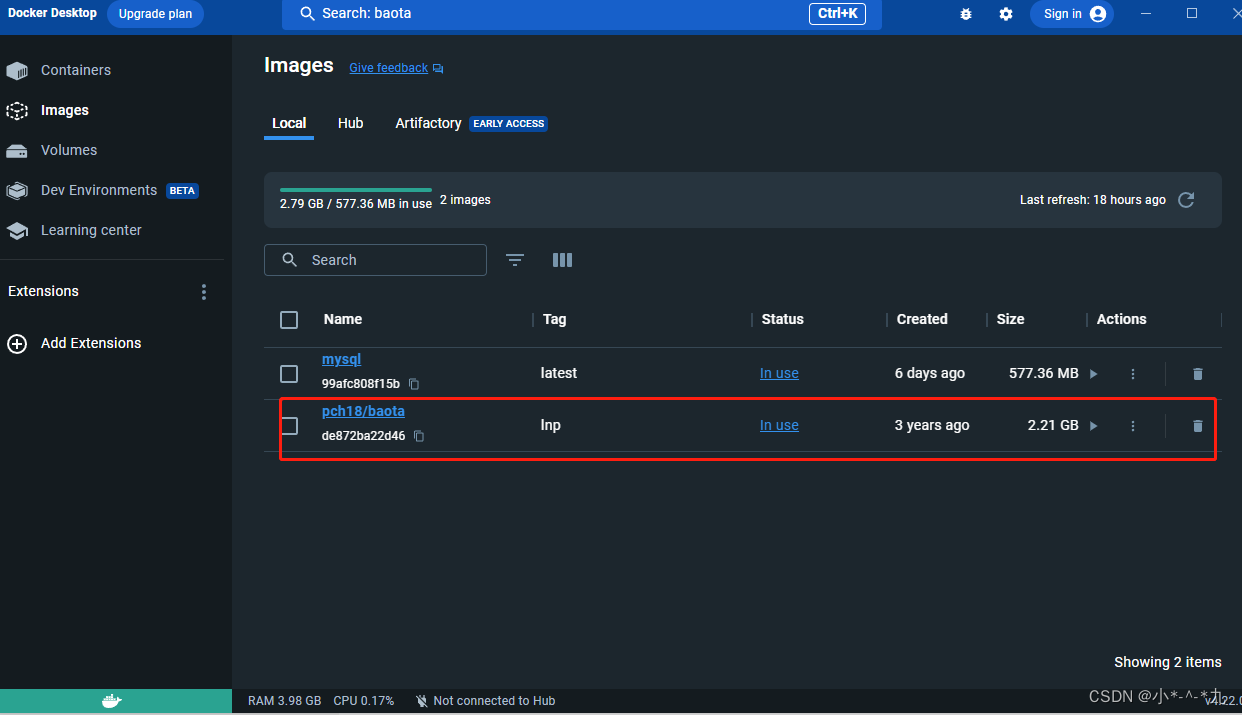
Task: Check the mysql image checkbox
Action: tap(289, 374)
